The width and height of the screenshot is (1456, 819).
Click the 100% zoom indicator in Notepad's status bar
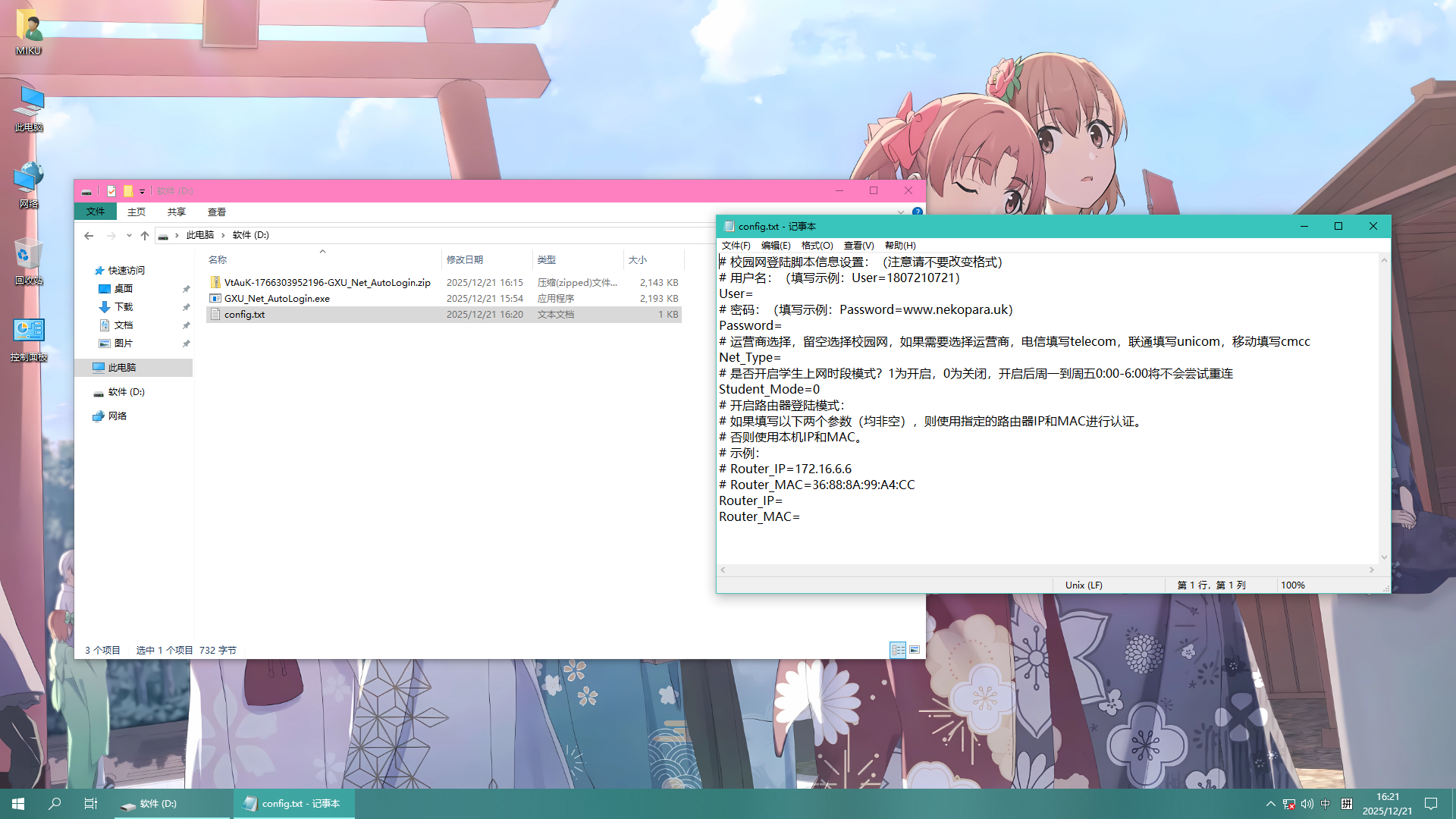click(1292, 585)
